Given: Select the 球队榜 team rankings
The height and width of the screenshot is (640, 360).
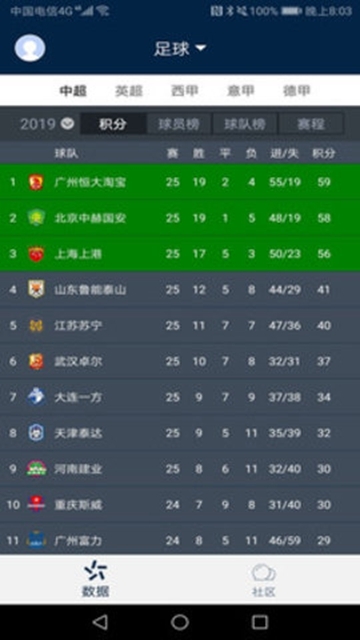Looking at the screenshot, I should 245,124.
